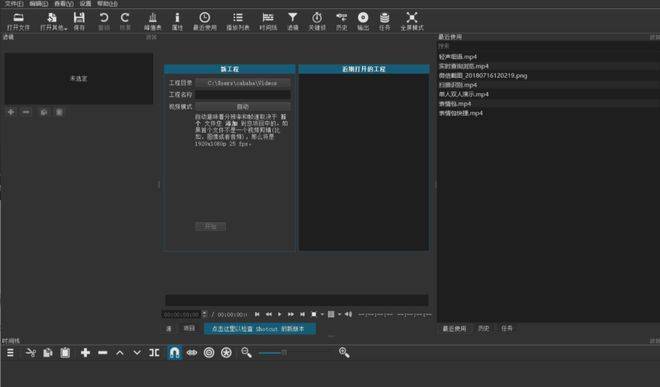Select the _20180716120219.png recent file
The width and height of the screenshot is (660, 387).
pyautogui.click(x=483, y=76)
